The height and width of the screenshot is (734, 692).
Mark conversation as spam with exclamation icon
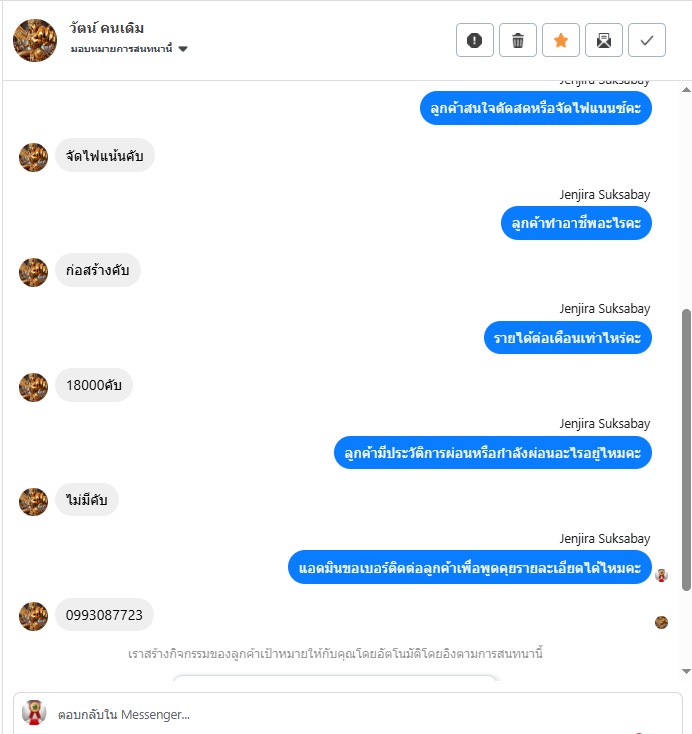click(x=474, y=40)
